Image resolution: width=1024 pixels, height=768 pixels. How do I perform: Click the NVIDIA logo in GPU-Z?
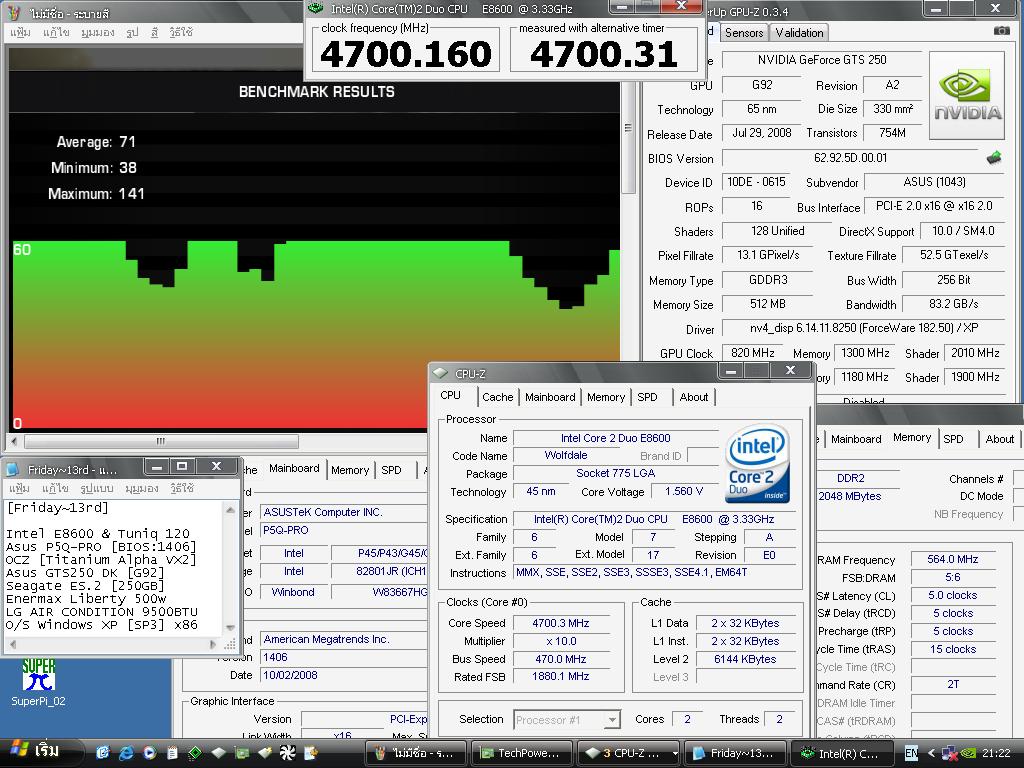click(967, 95)
